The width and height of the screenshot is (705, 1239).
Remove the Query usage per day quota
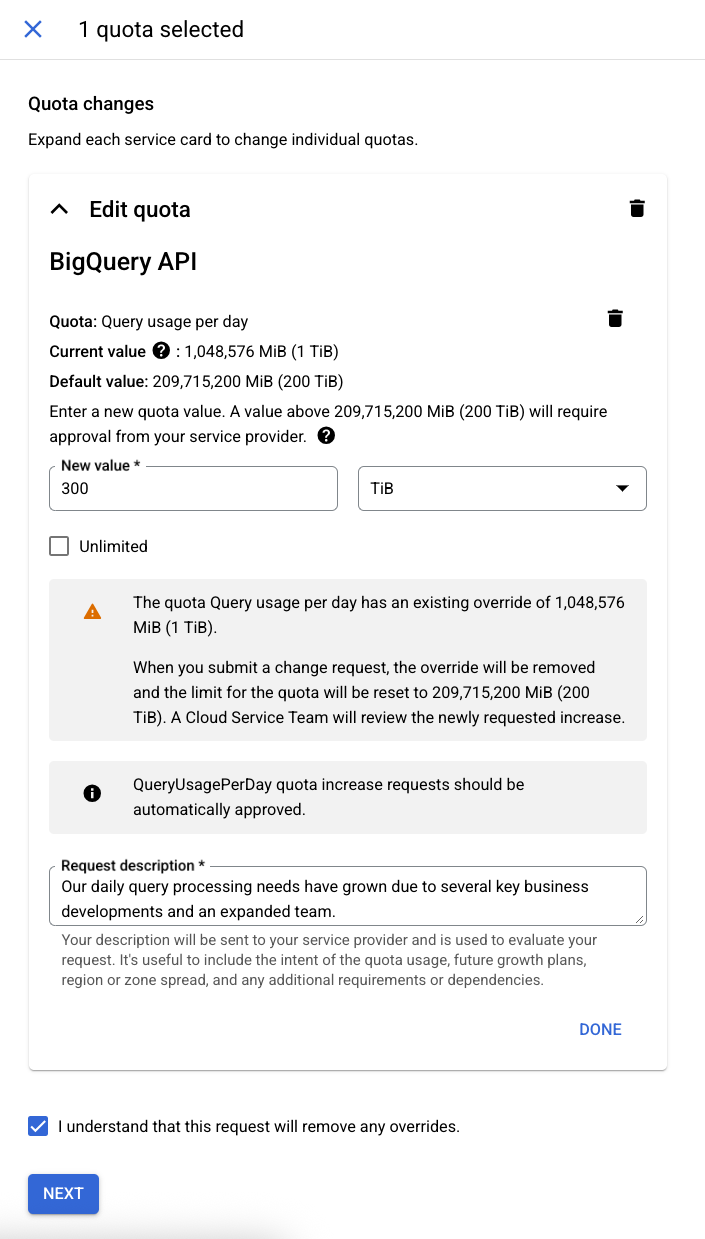tap(615, 319)
